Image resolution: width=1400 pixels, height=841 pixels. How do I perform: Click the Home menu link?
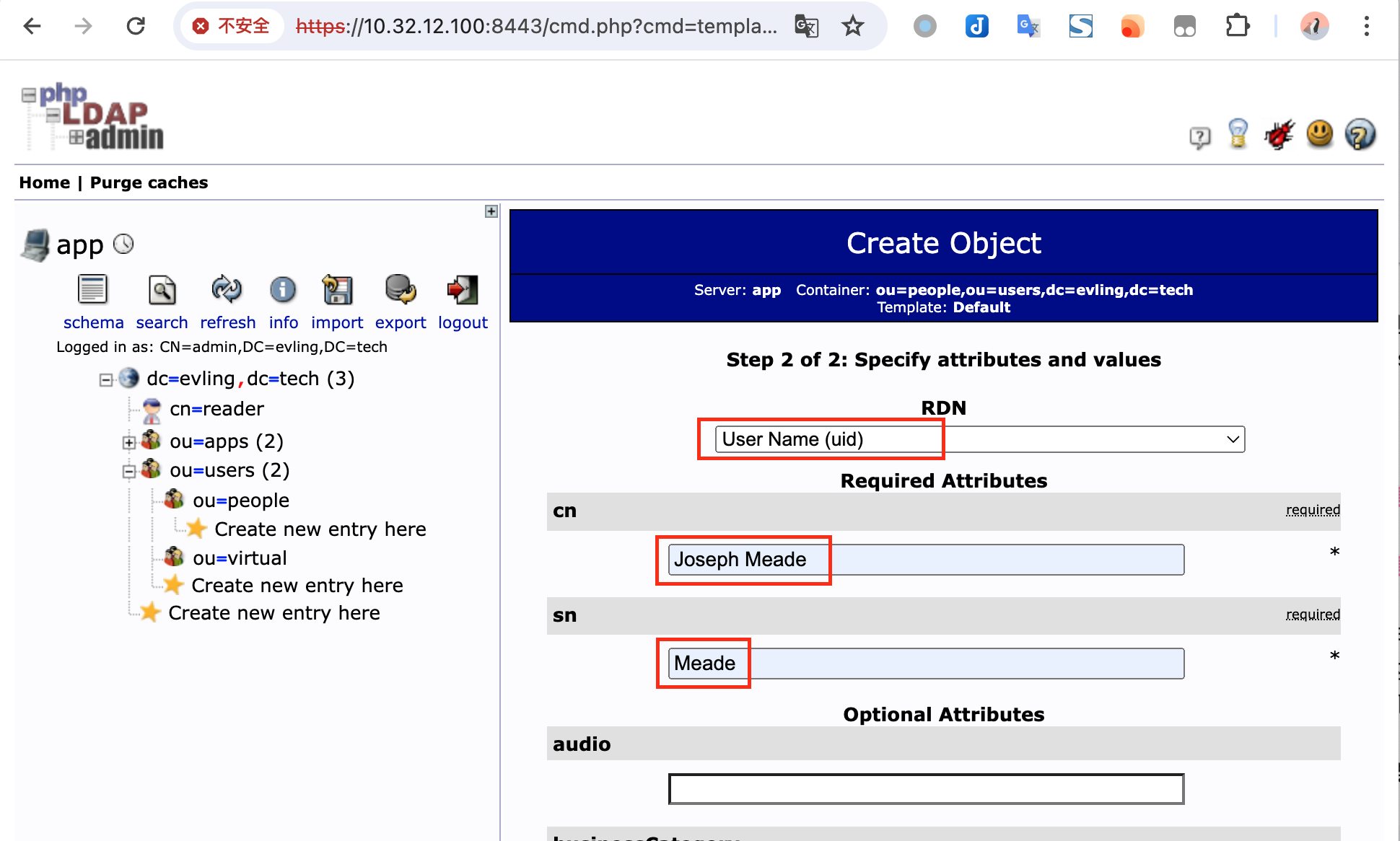tap(45, 182)
